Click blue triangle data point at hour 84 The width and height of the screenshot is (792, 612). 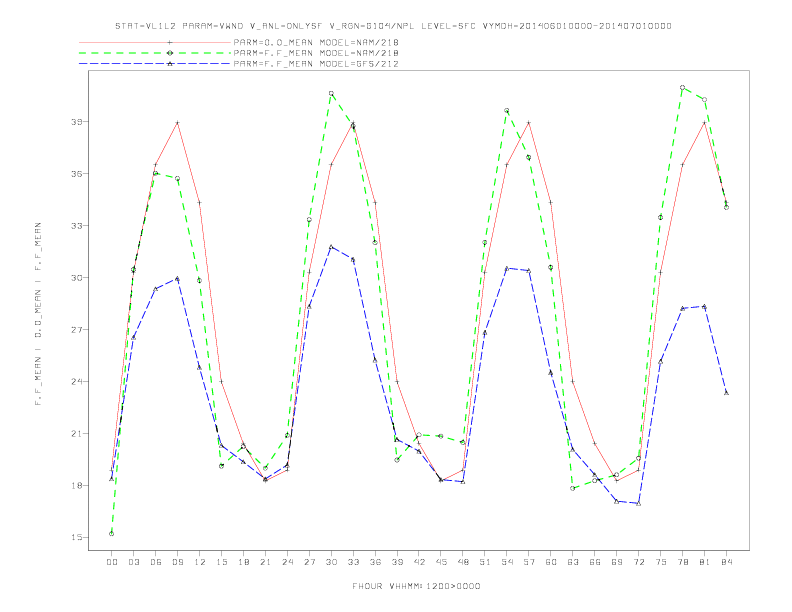(726, 392)
